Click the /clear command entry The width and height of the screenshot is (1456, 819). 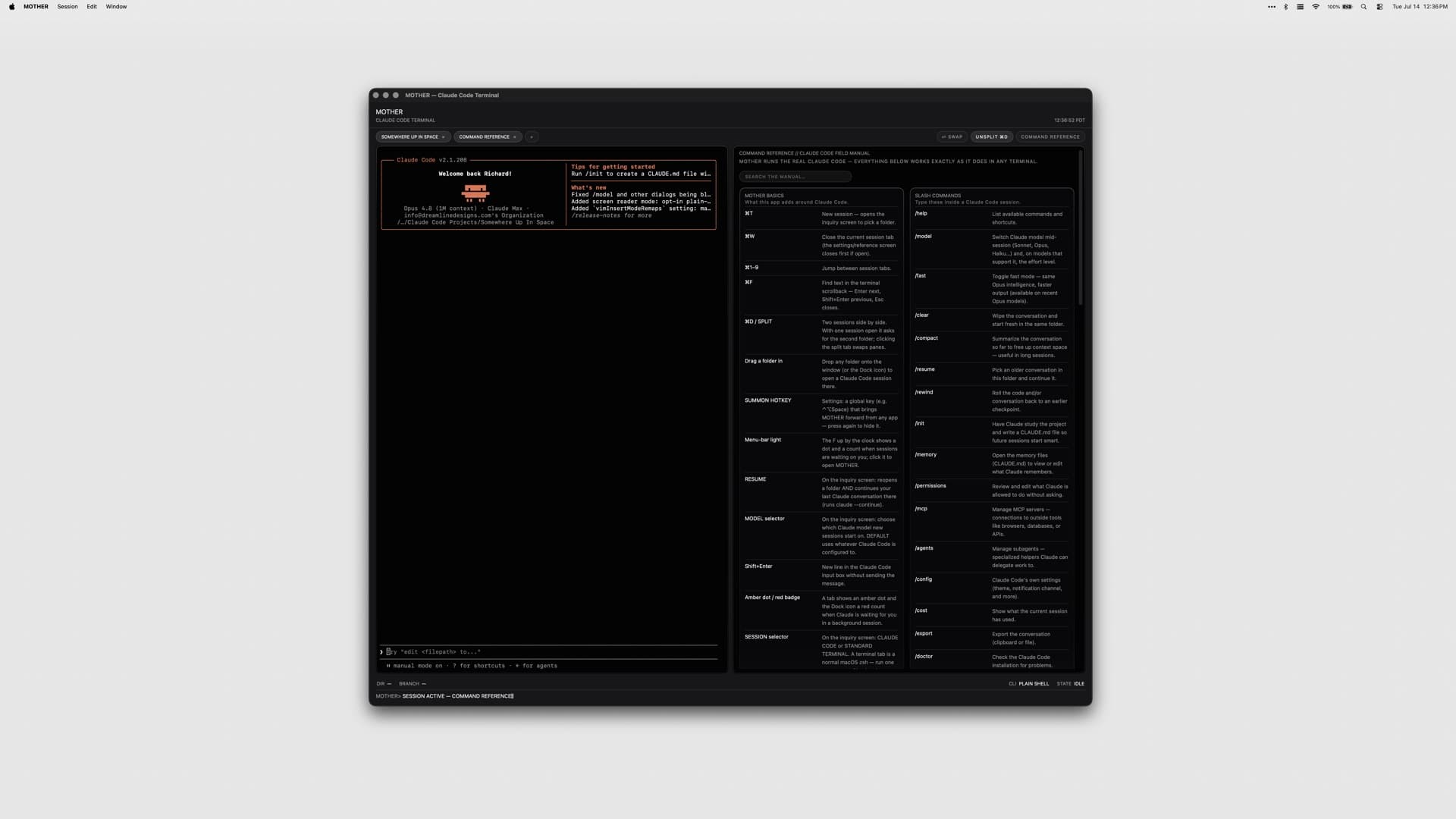991,319
